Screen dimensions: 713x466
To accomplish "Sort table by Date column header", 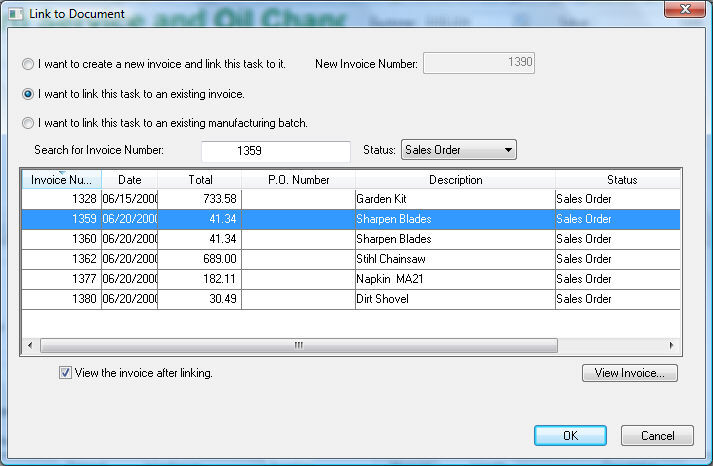I will pyautogui.click(x=129, y=180).
